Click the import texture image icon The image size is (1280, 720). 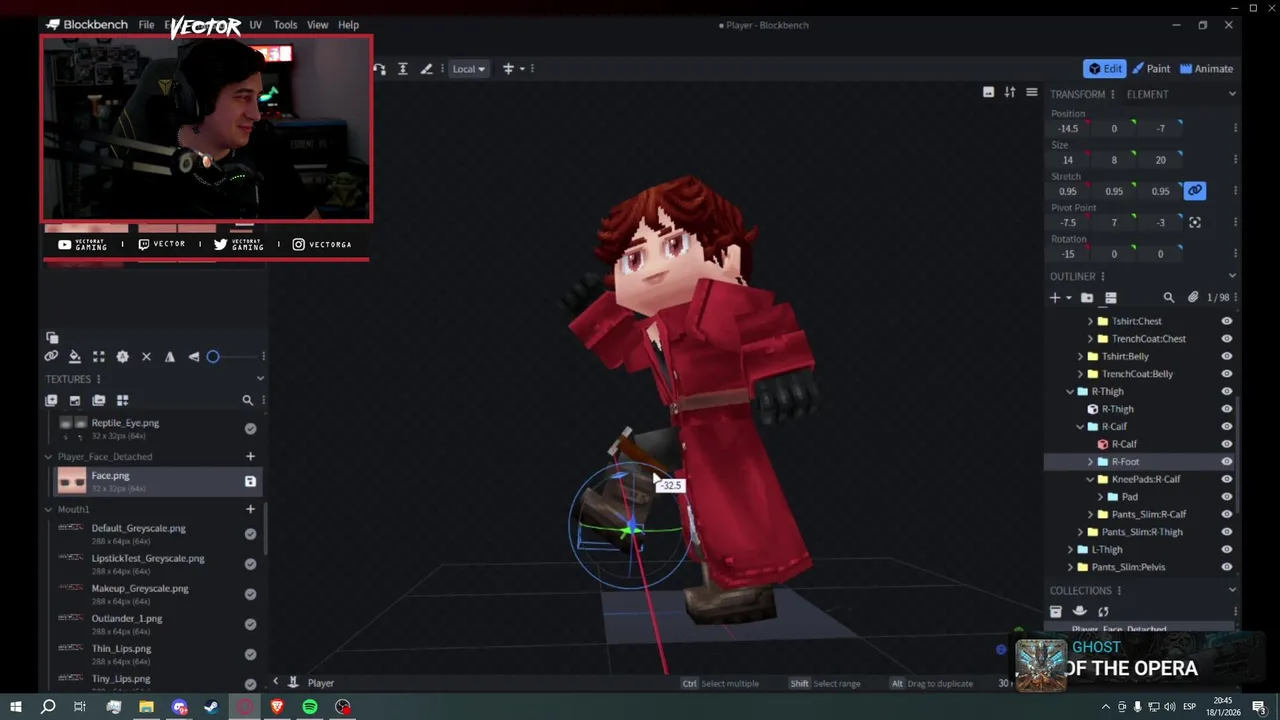(x=75, y=400)
